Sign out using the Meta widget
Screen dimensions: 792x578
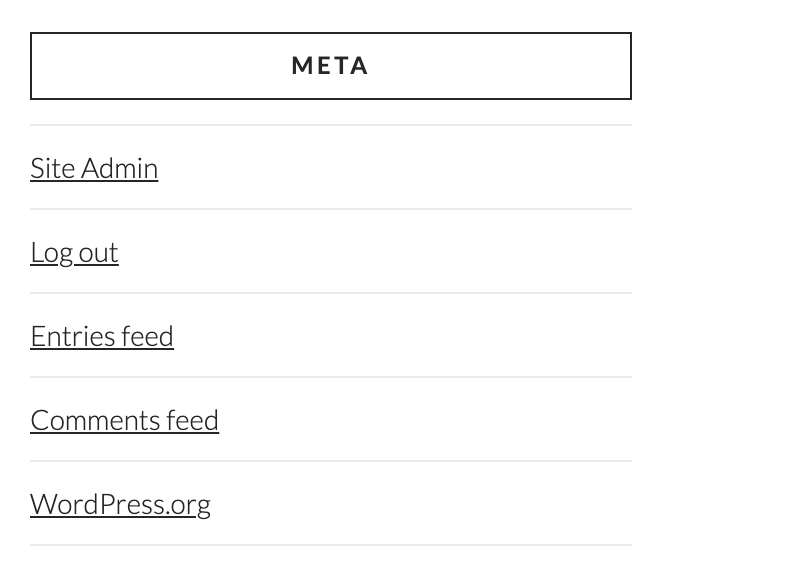click(x=74, y=253)
